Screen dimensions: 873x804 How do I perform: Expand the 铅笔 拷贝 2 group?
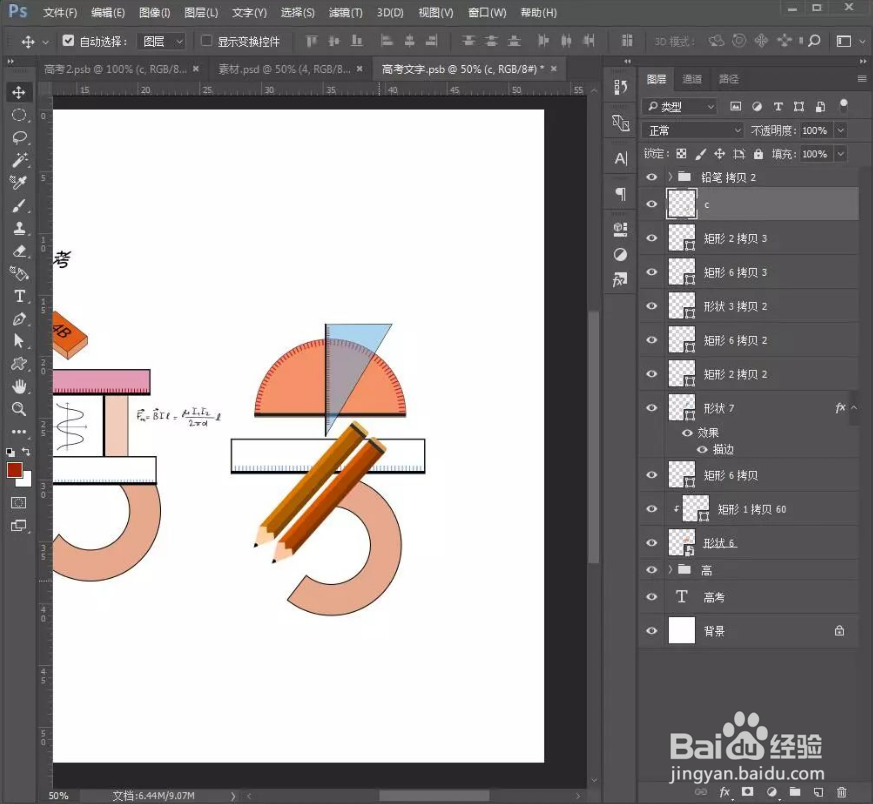pyautogui.click(x=670, y=177)
